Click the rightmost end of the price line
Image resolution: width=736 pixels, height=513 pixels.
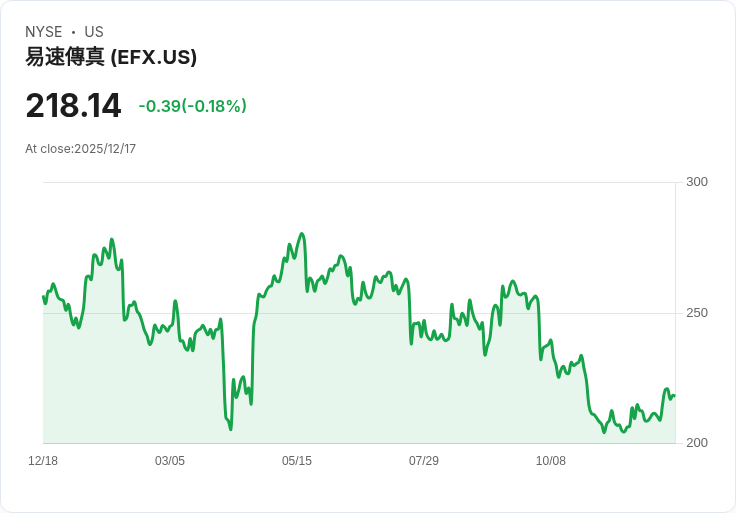coord(674,396)
